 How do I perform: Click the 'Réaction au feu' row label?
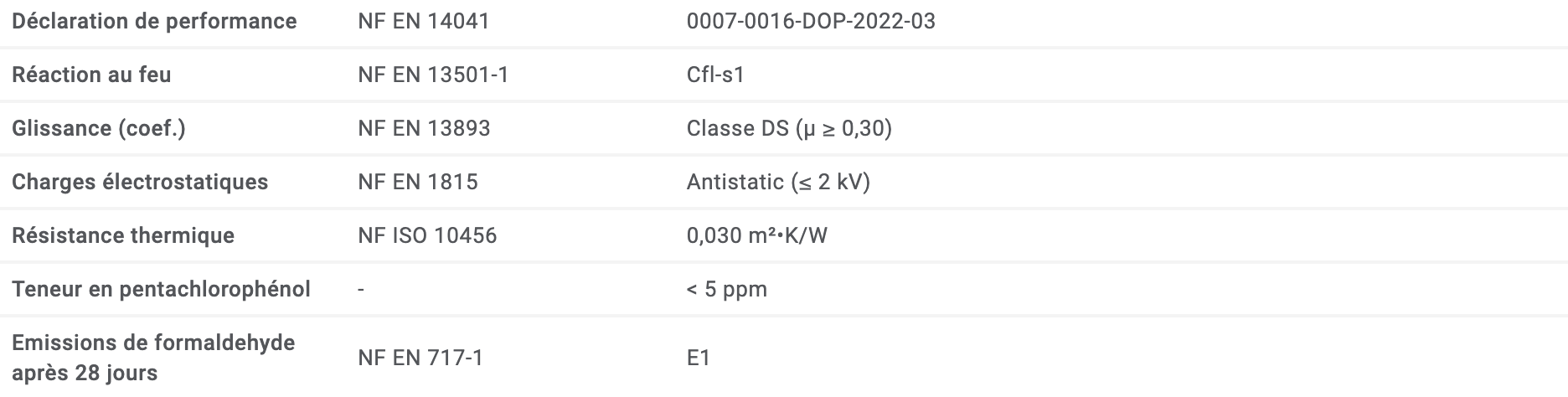coord(91,75)
